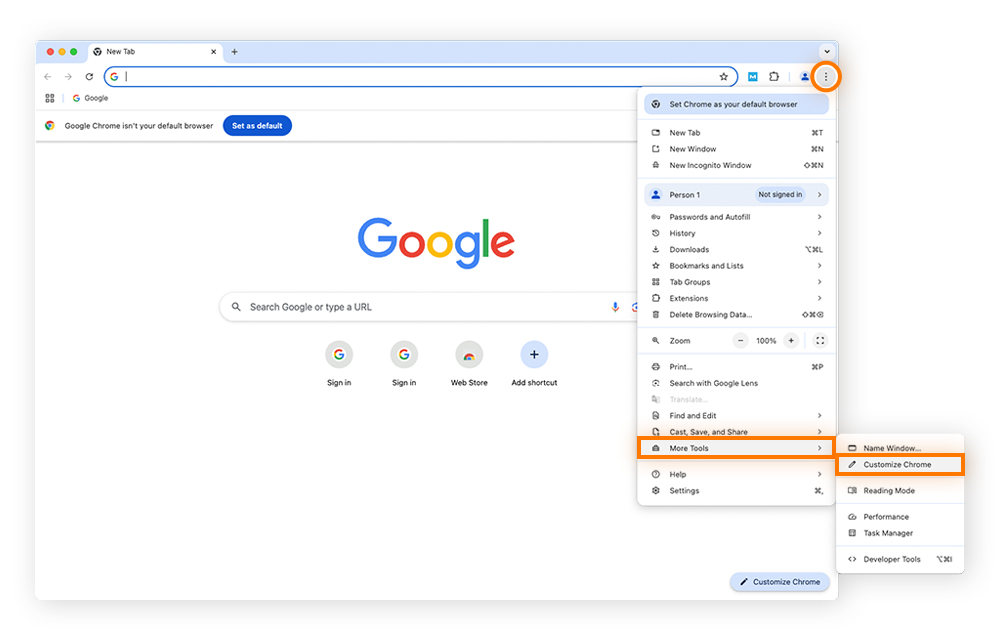Select Print from the menu

click(x=736, y=367)
